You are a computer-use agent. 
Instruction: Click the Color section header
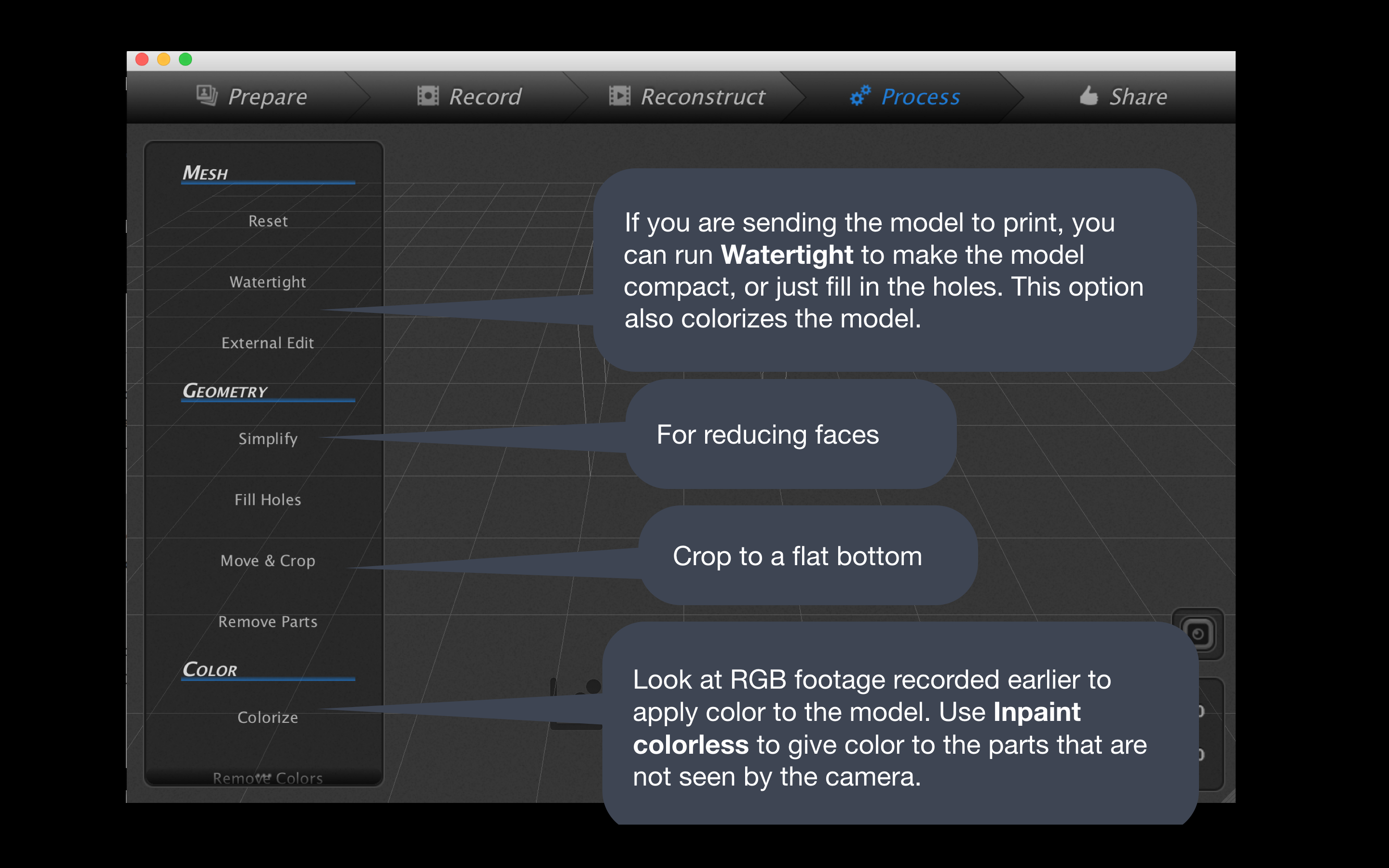209,669
